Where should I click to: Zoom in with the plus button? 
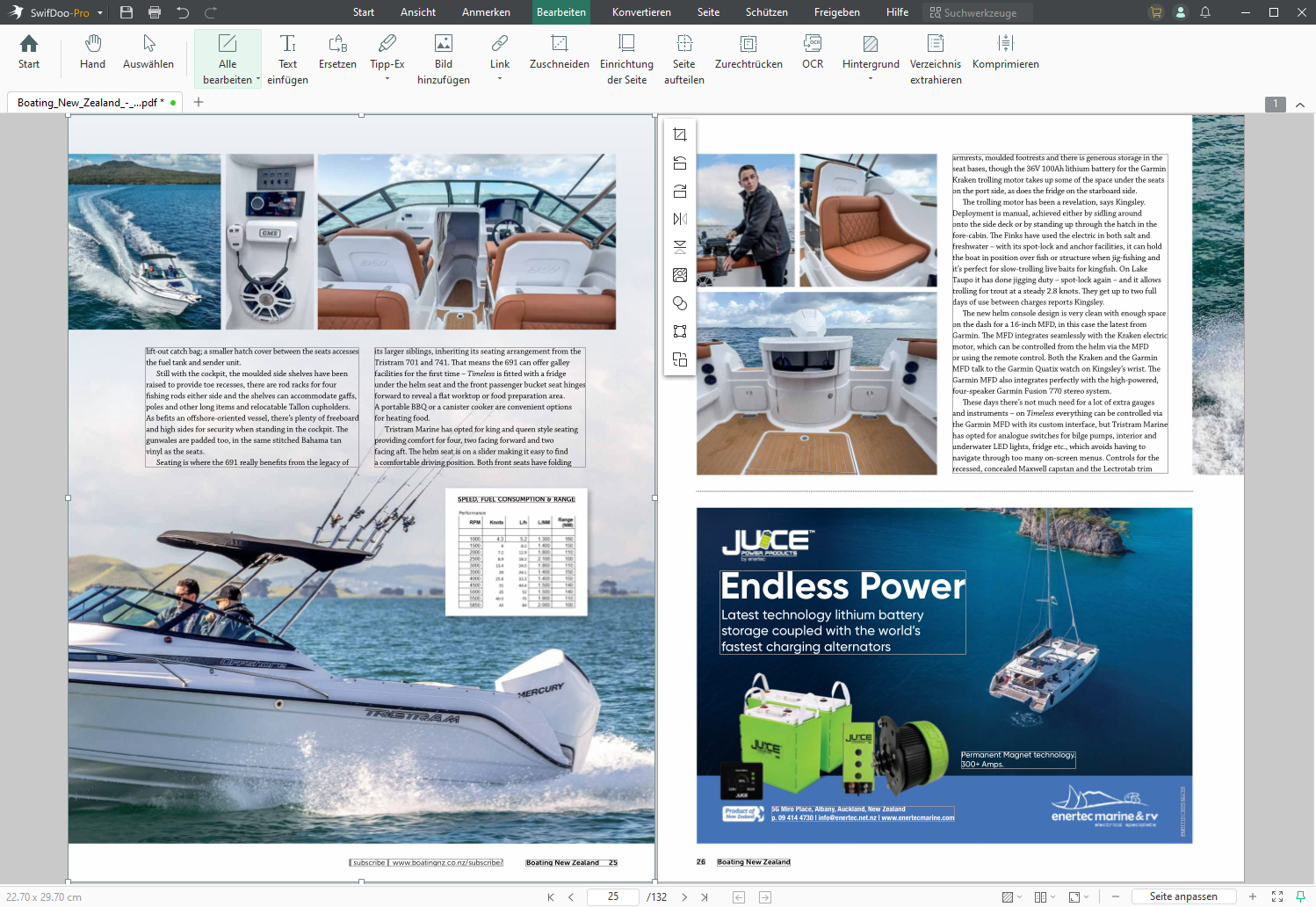click(x=1253, y=896)
